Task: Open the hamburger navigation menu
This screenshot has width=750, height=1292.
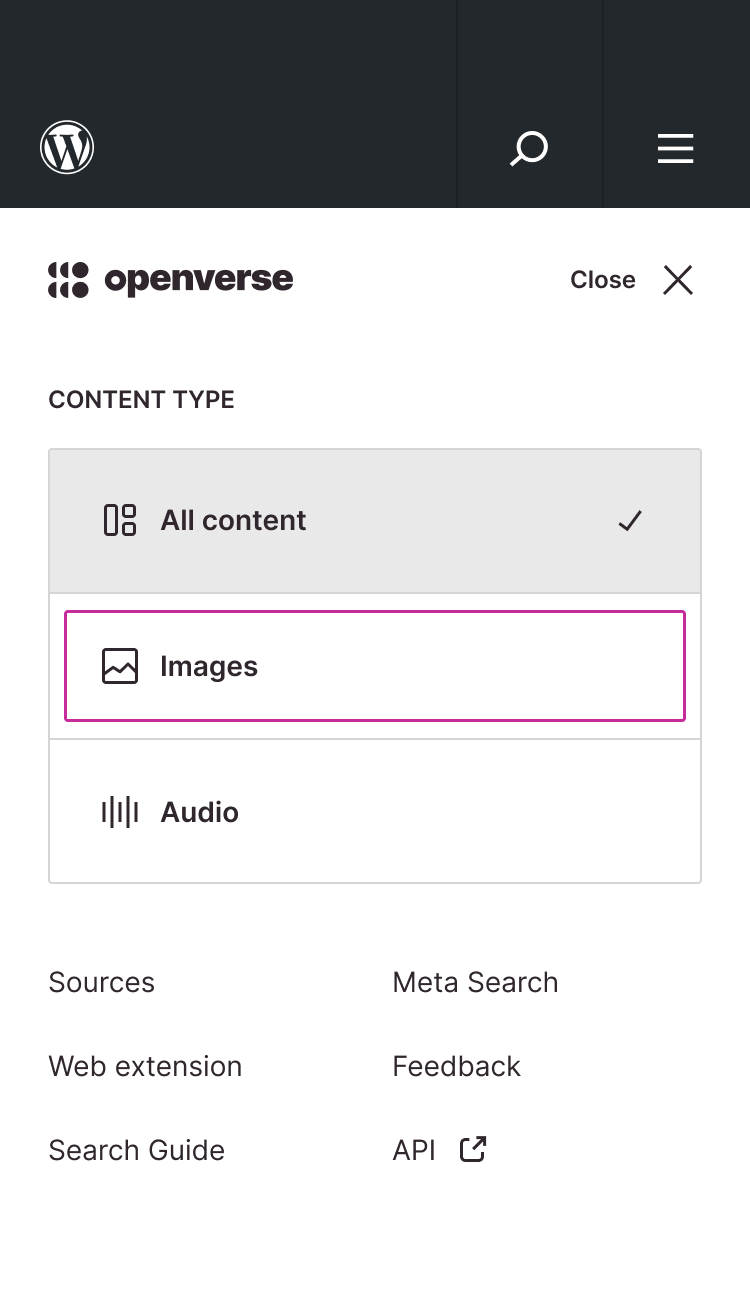Action: point(676,147)
